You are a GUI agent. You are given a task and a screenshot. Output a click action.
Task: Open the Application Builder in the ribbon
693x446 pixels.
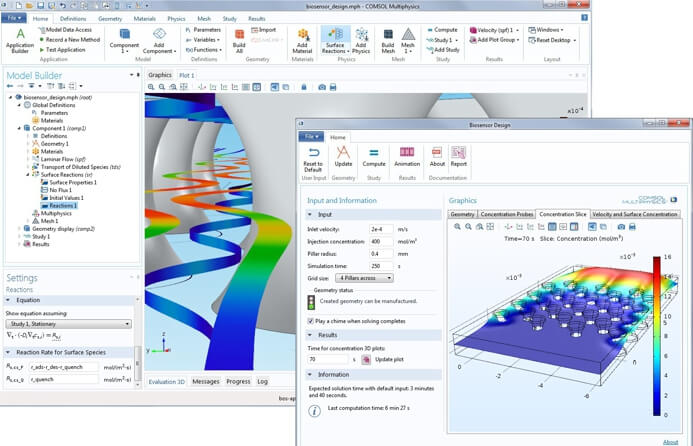click(x=20, y=41)
